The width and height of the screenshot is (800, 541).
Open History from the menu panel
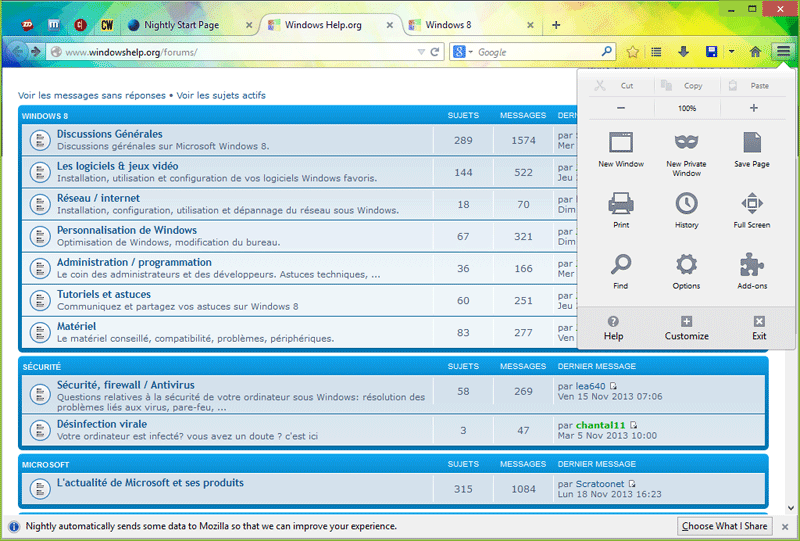pos(686,205)
